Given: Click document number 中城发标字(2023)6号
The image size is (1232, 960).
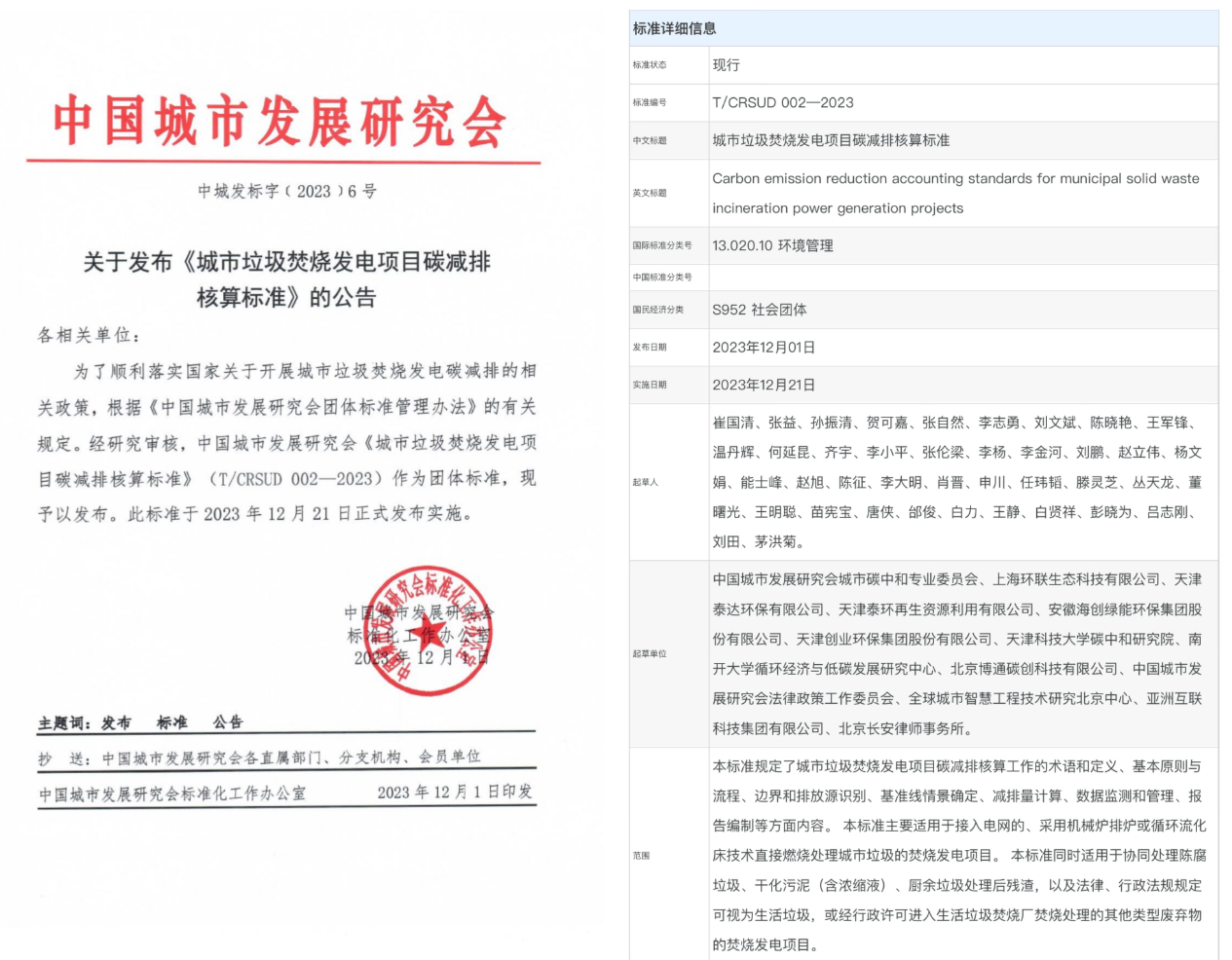Looking at the screenshot, I should [x=287, y=191].
